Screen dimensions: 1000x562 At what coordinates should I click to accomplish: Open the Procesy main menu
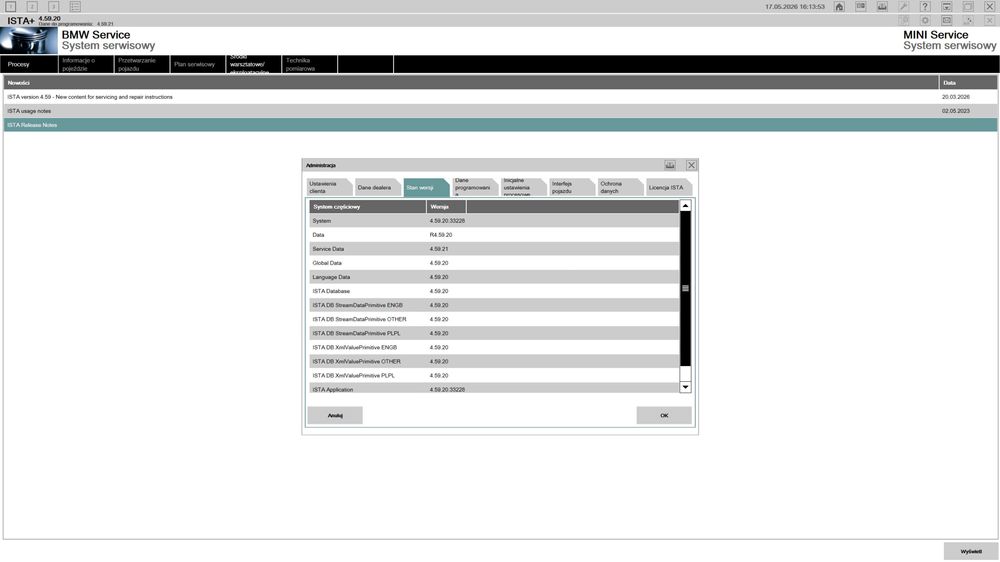click(29, 64)
